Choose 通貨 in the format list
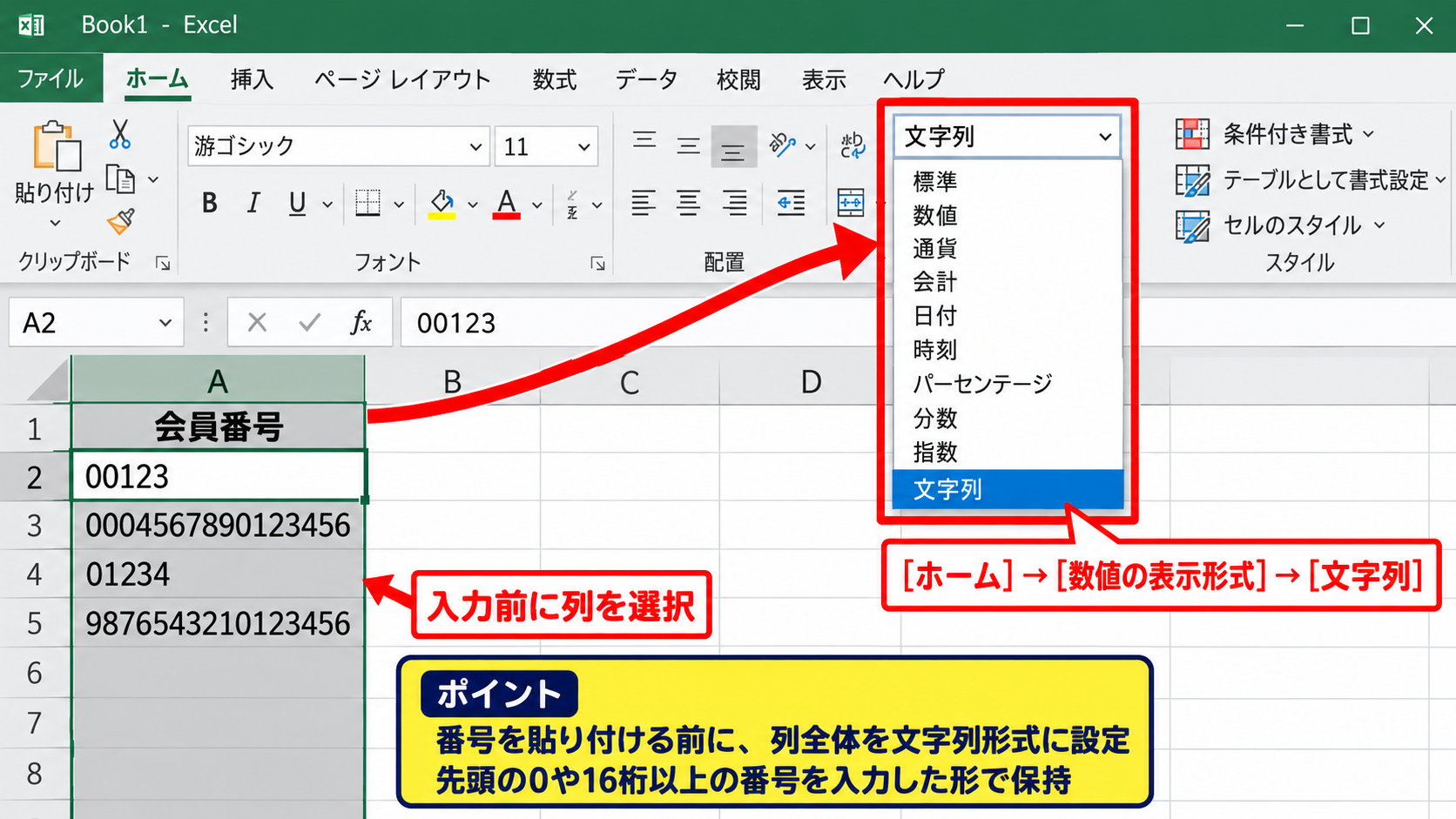The image size is (1456, 819). pyautogui.click(x=1008, y=249)
